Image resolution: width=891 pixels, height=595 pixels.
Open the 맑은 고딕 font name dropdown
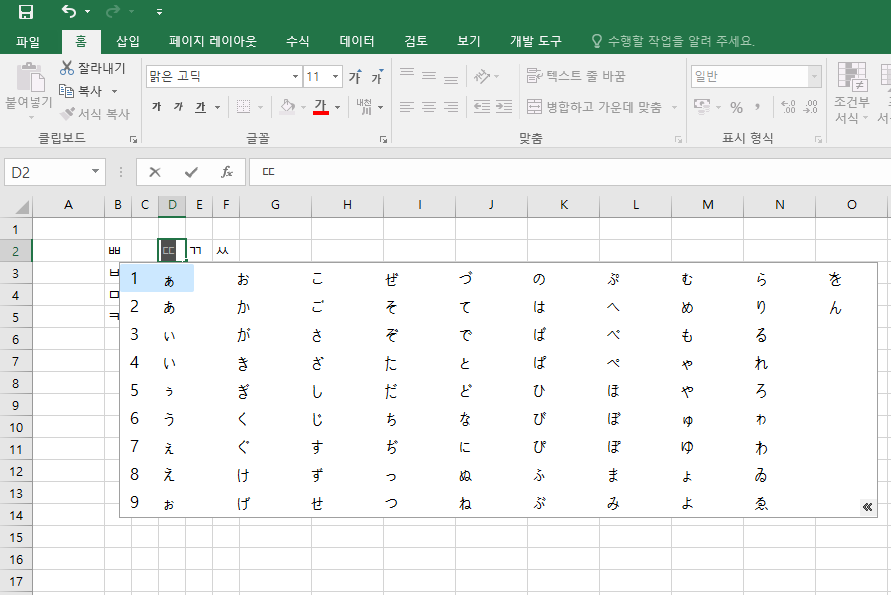coord(295,77)
